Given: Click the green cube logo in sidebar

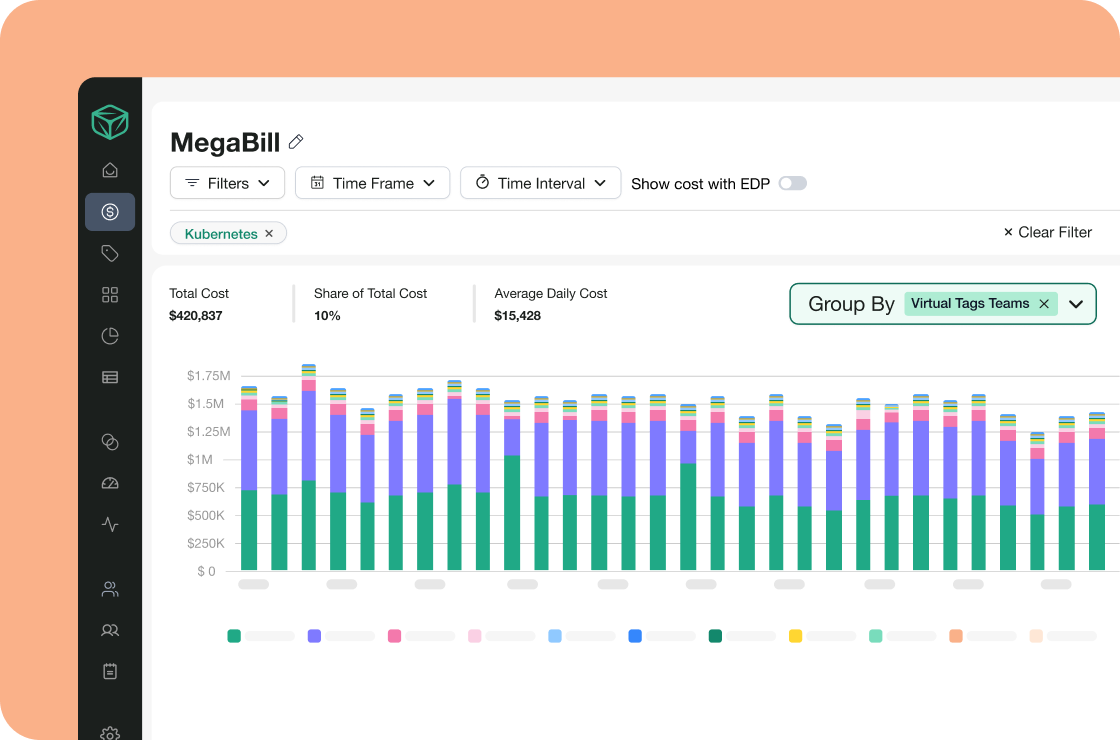Looking at the screenshot, I should 110,122.
